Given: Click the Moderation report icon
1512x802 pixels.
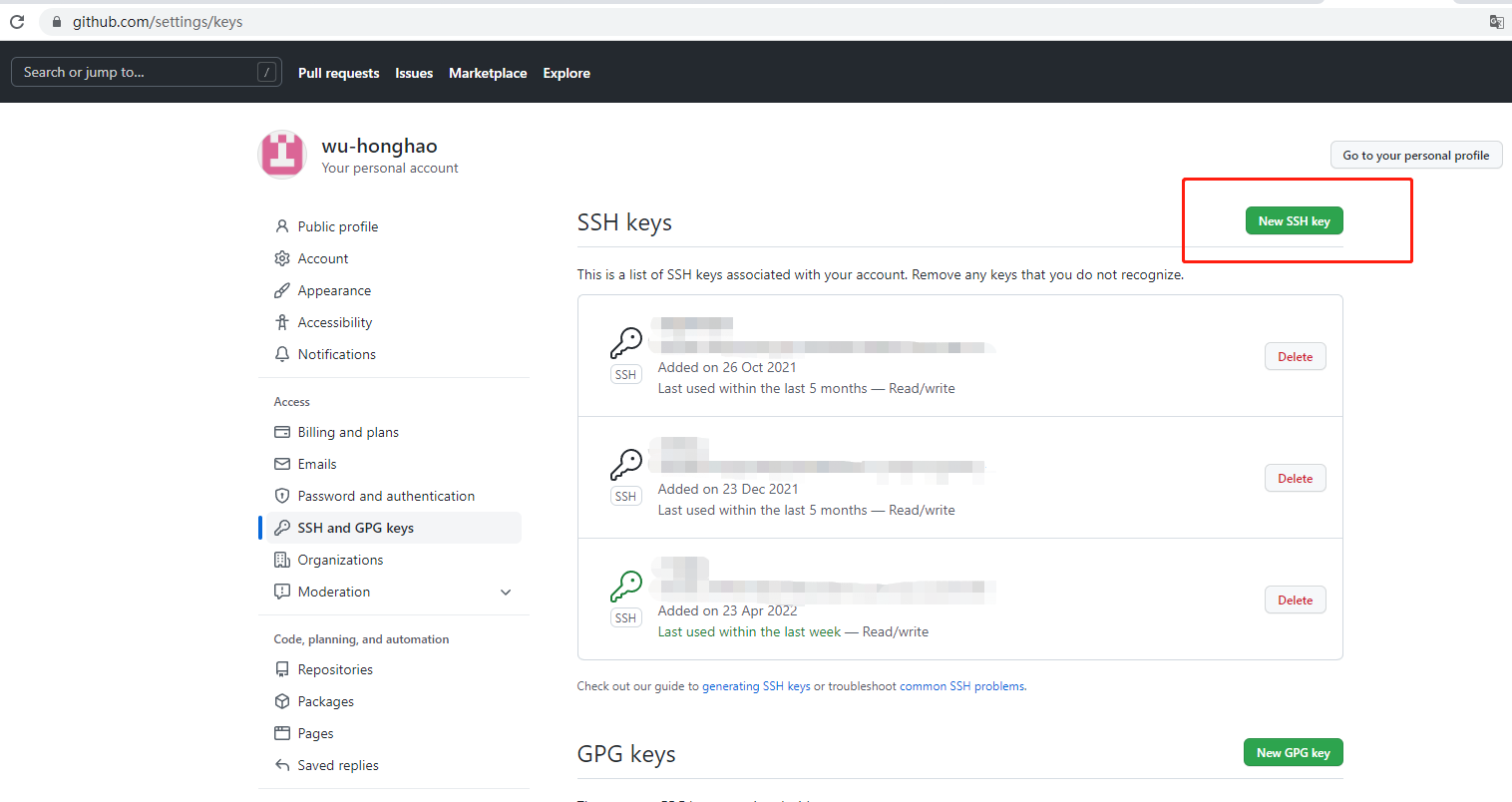Looking at the screenshot, I should [282, 592].
